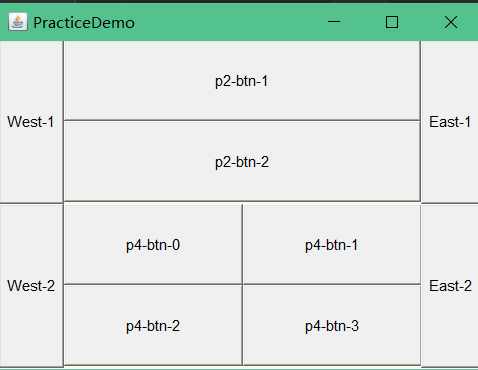
Task: Click the Java coffee cup icon
Action: pyautogui.click(x=18, y=22)
